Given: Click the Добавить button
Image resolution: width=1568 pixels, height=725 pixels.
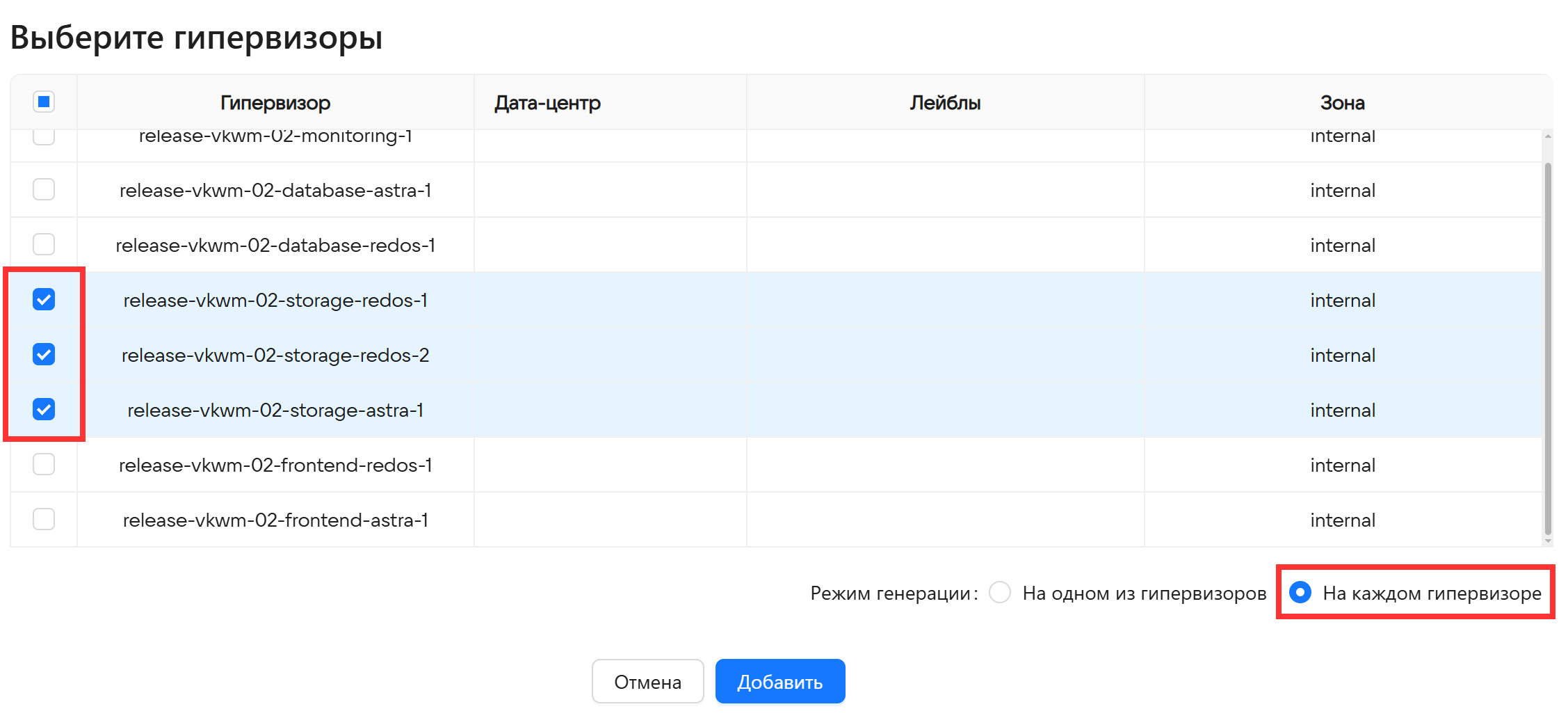Looking at the screenshot, I should (x=780, y=681).
